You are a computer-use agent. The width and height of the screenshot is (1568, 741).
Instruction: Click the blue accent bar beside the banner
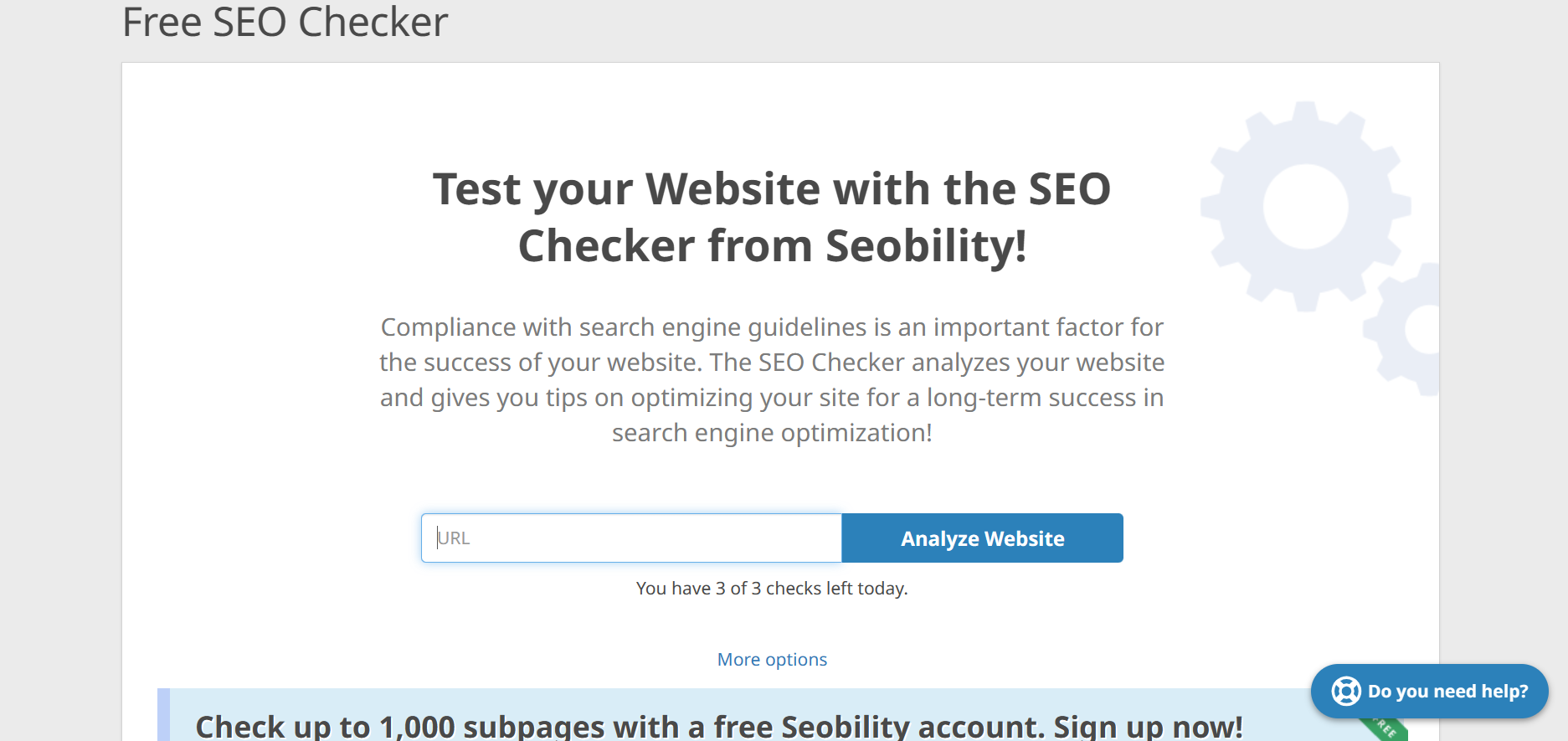pos(163,714)
